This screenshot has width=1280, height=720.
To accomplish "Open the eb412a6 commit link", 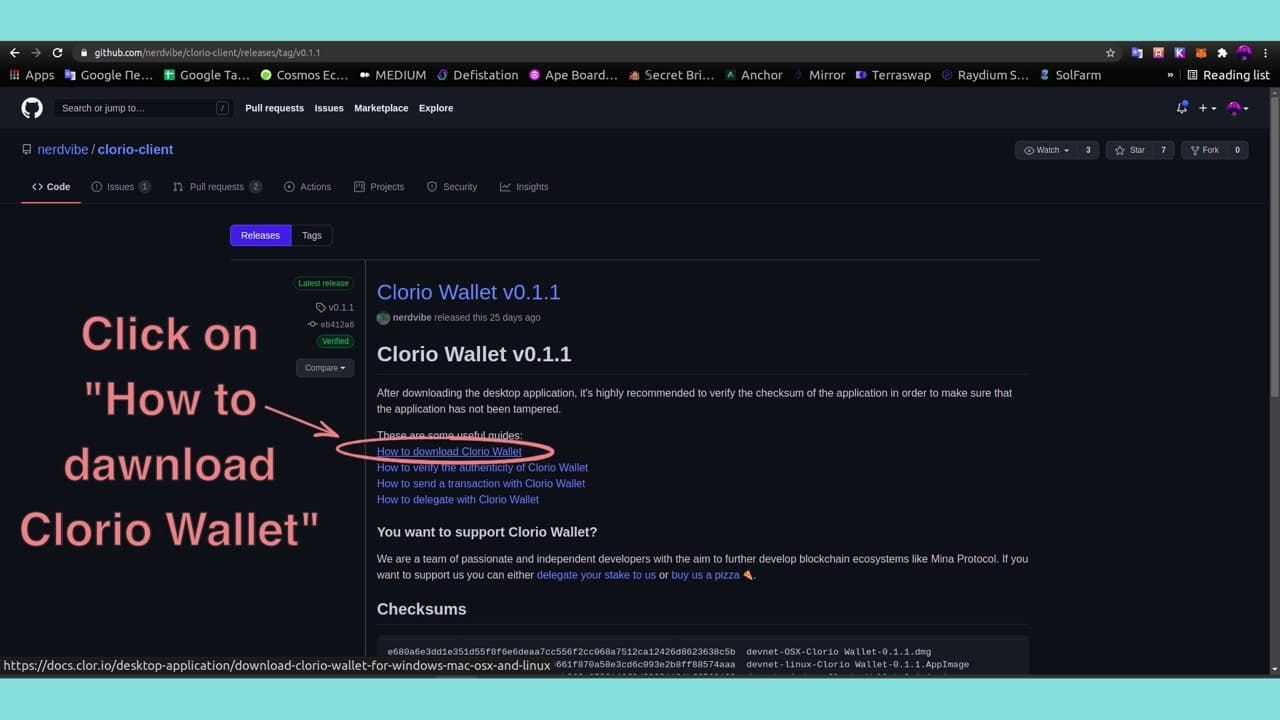I will (x=331, y=324).
